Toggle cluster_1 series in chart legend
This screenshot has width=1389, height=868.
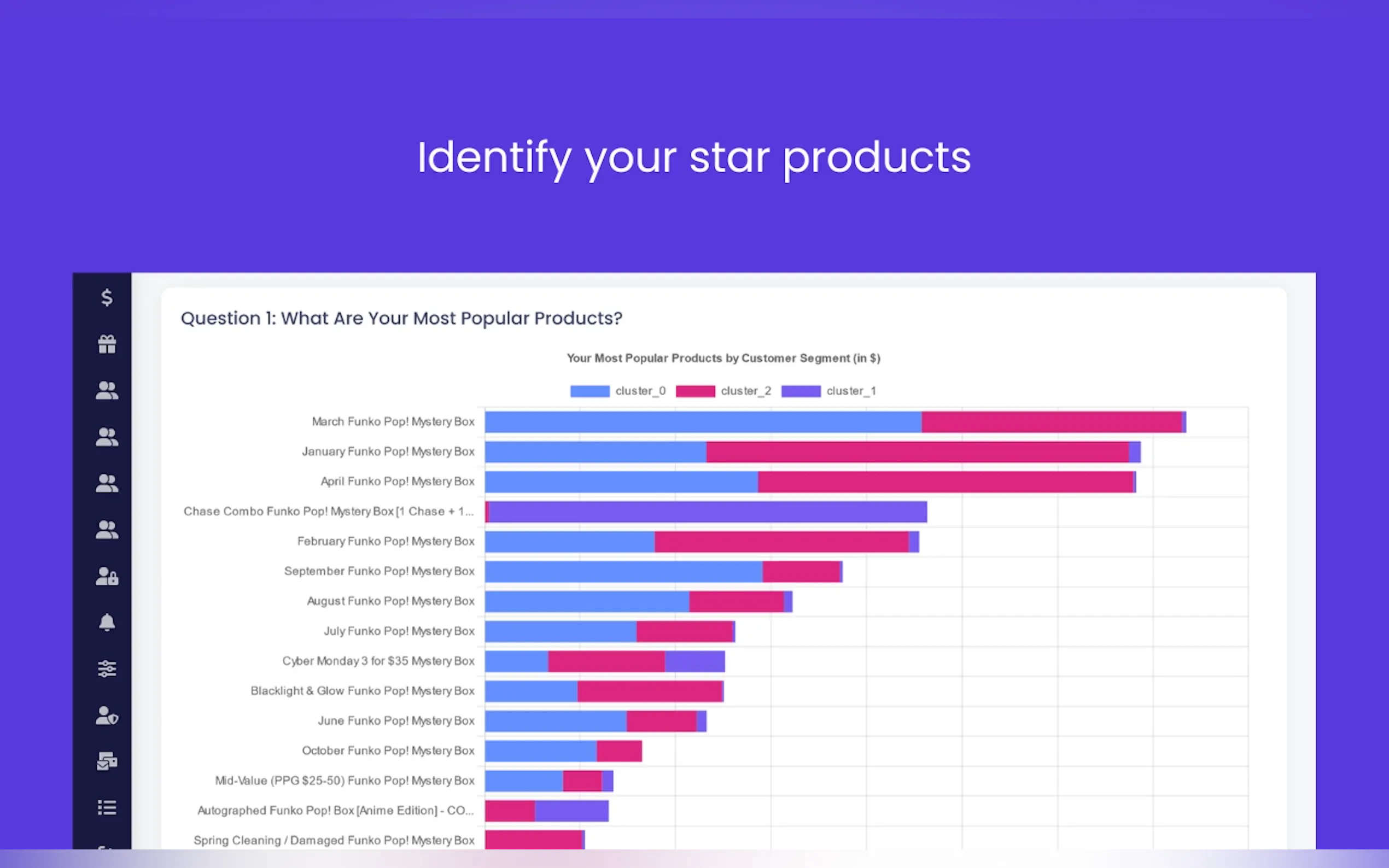(828, 391)
